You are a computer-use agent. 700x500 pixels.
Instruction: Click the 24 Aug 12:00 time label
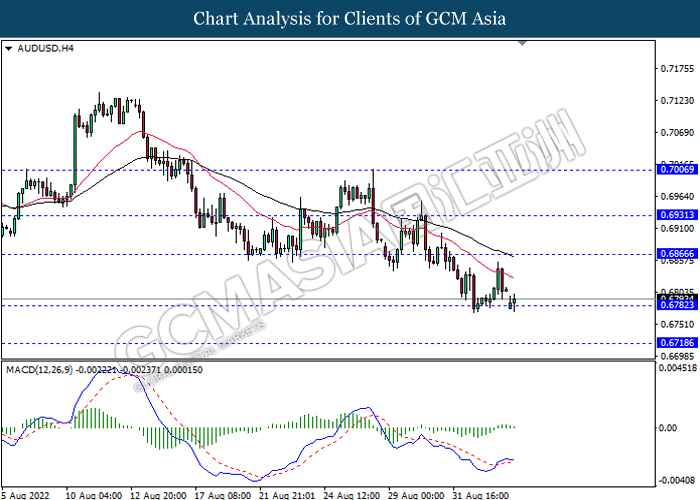tap(352, 496)
